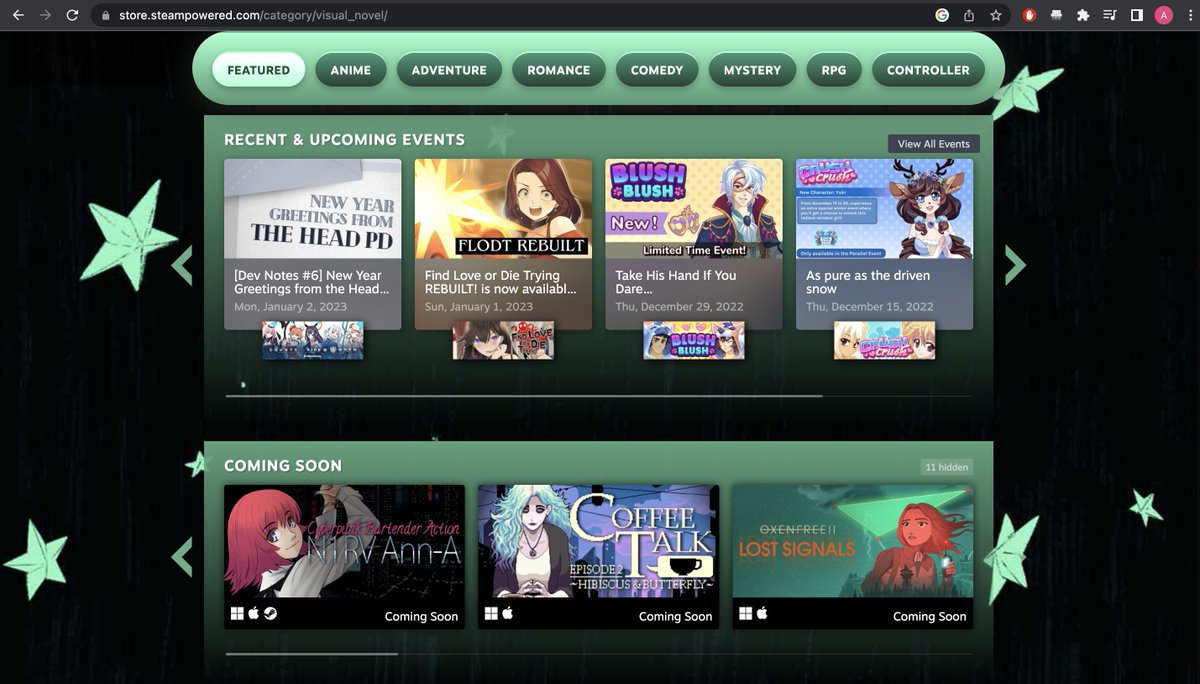
Task: Select the Mystery tab
Action: (752, 70)
